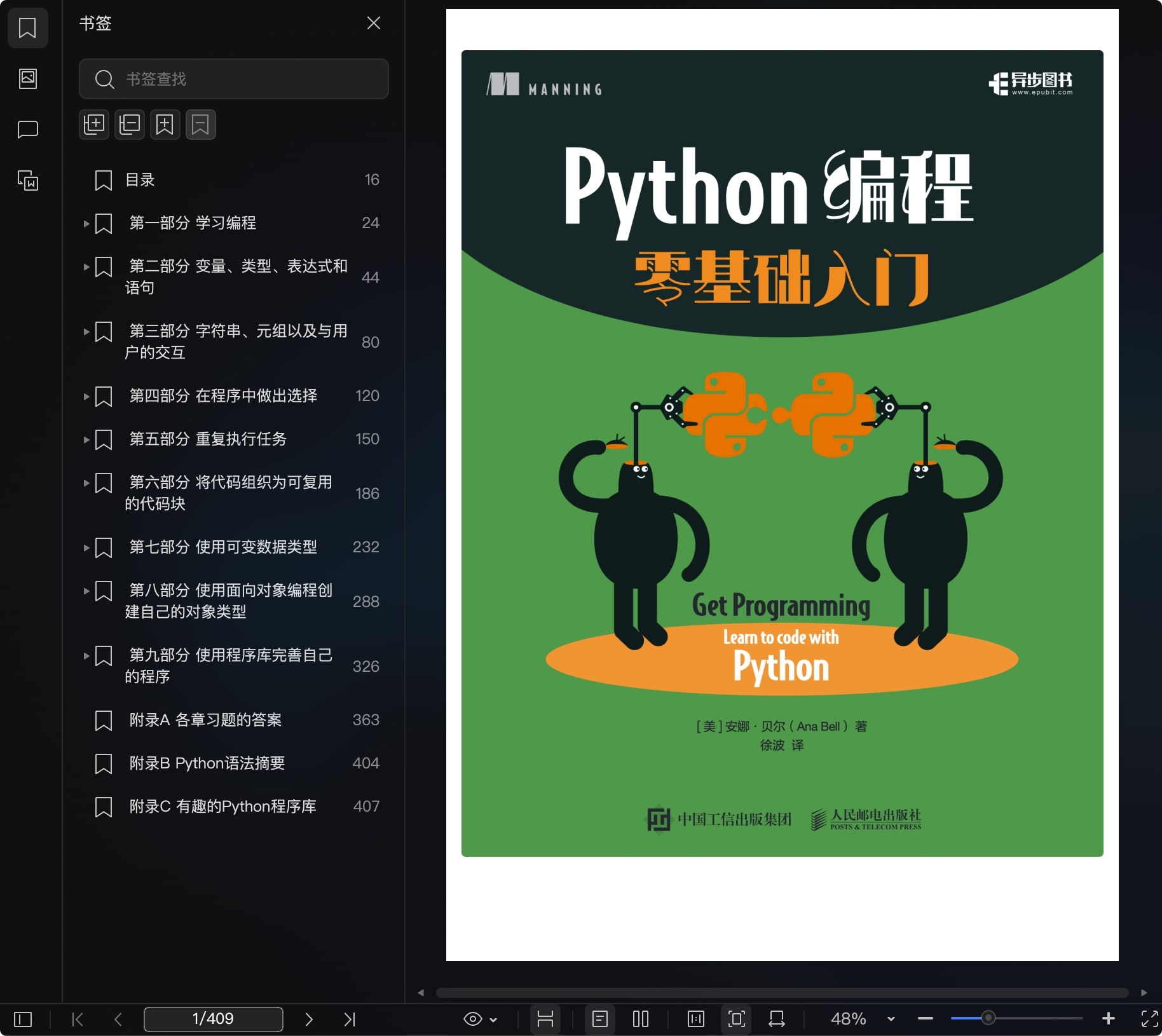Fit page to window

point(737,1019)
